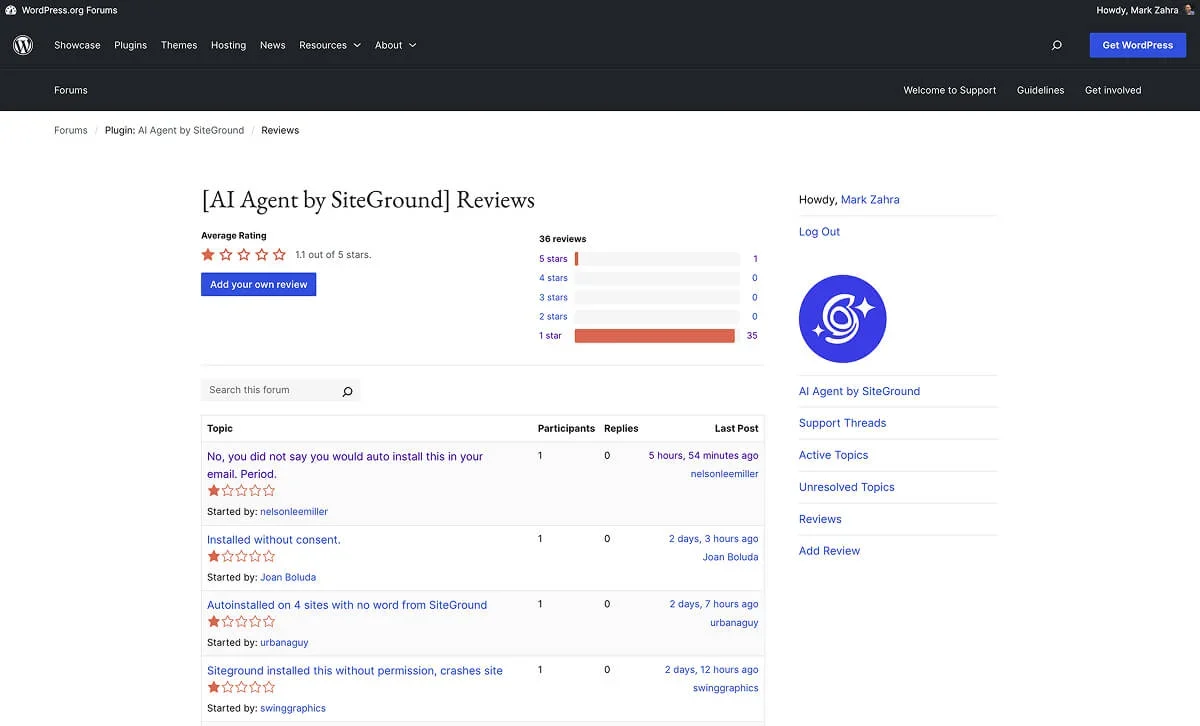
Task: Filter reviews by 5 stars
Action: [x=553, y=259]
